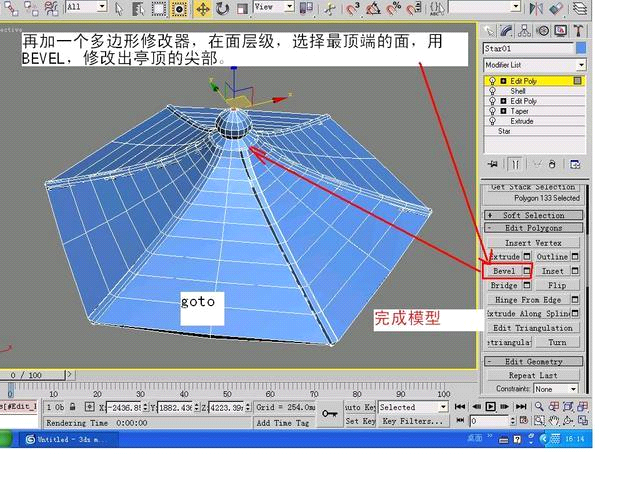Click the Hinge From Edge button
This screenshot has height=480, width=640.
(528, 300)
